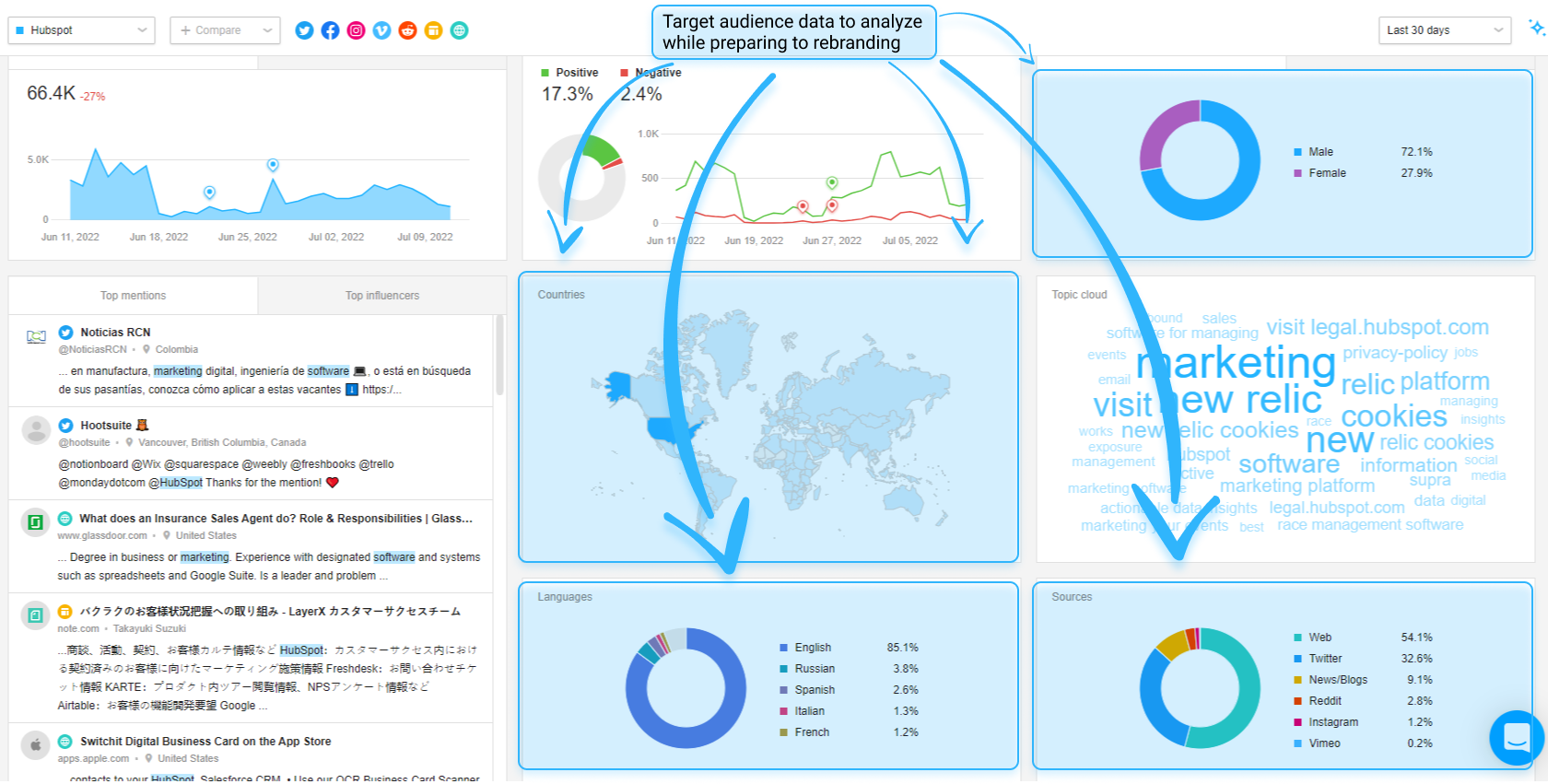Toggle Twitter in Sources legend
1548x784 pixels.
[x=1318, y=659]
